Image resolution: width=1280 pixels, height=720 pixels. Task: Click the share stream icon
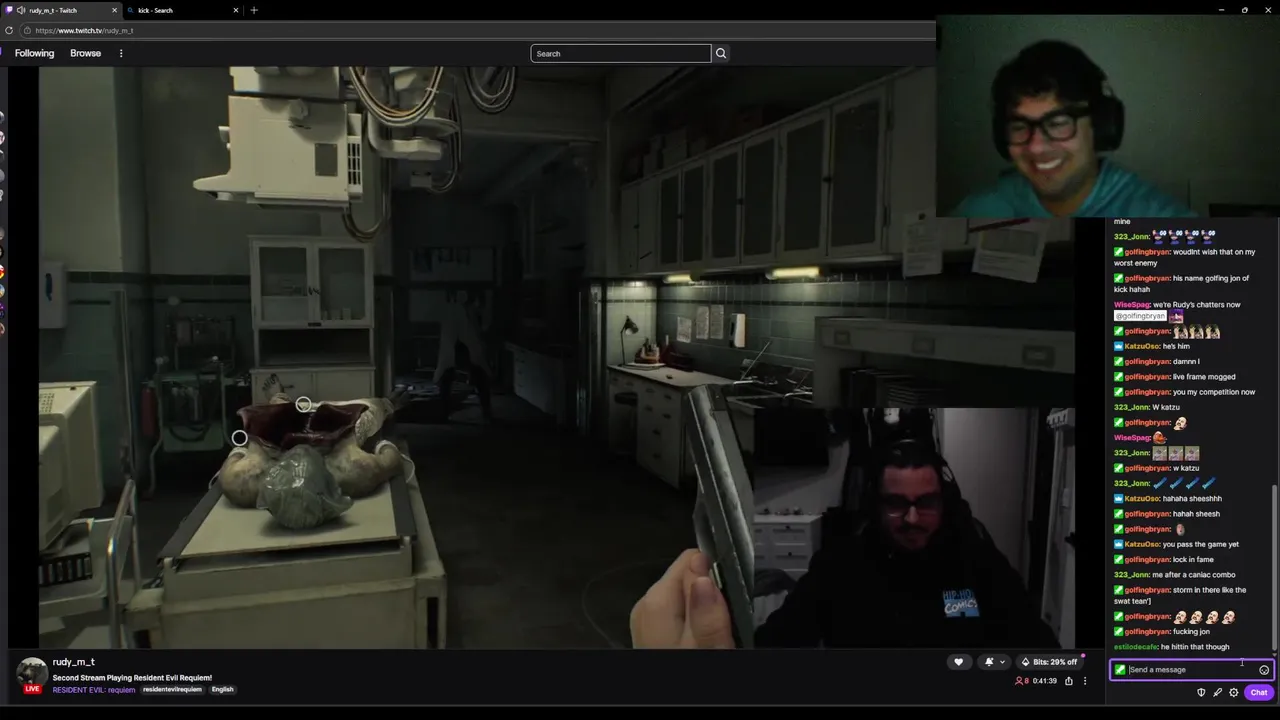coord(1068,681)
